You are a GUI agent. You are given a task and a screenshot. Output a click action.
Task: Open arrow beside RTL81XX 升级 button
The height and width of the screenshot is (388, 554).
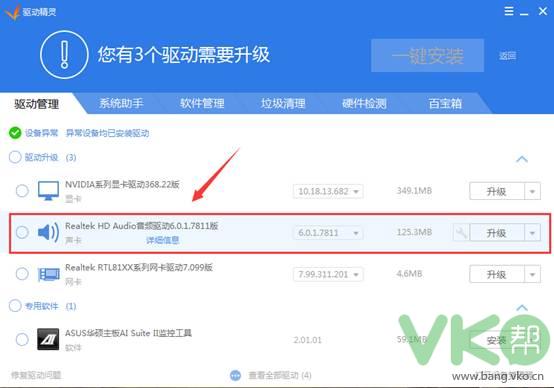[x=532, y=274]
